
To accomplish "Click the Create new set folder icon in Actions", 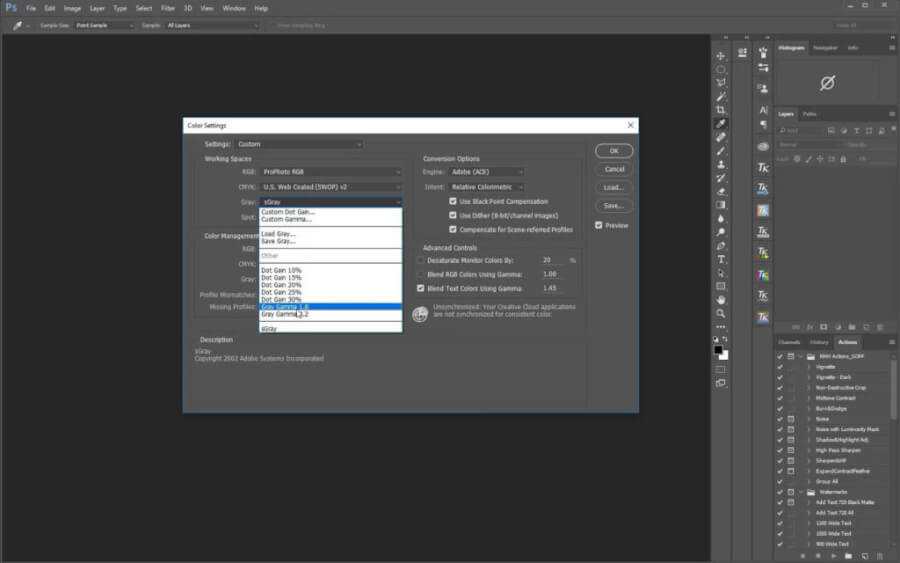I will coord(848,556).
